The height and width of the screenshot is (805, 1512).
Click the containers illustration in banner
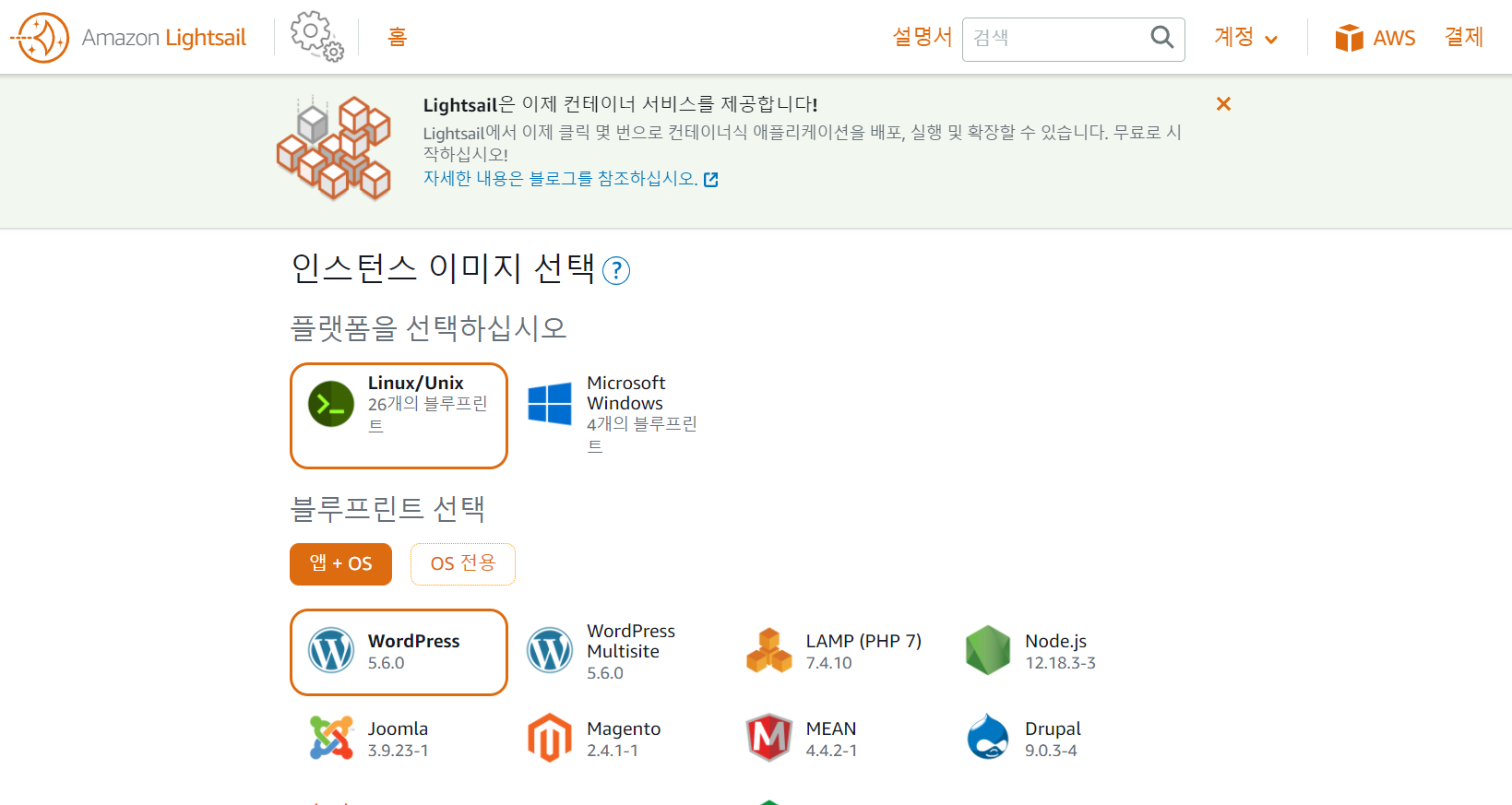[334, 148]
